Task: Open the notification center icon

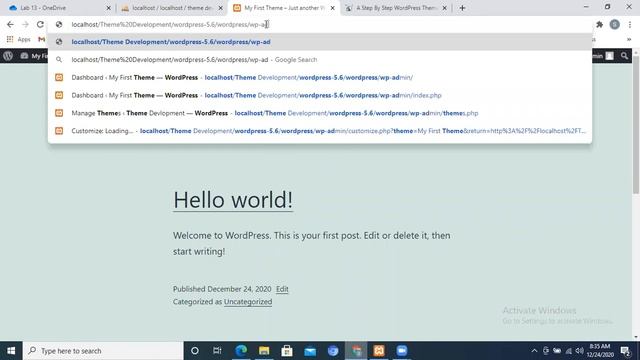Action: (625, 351)
